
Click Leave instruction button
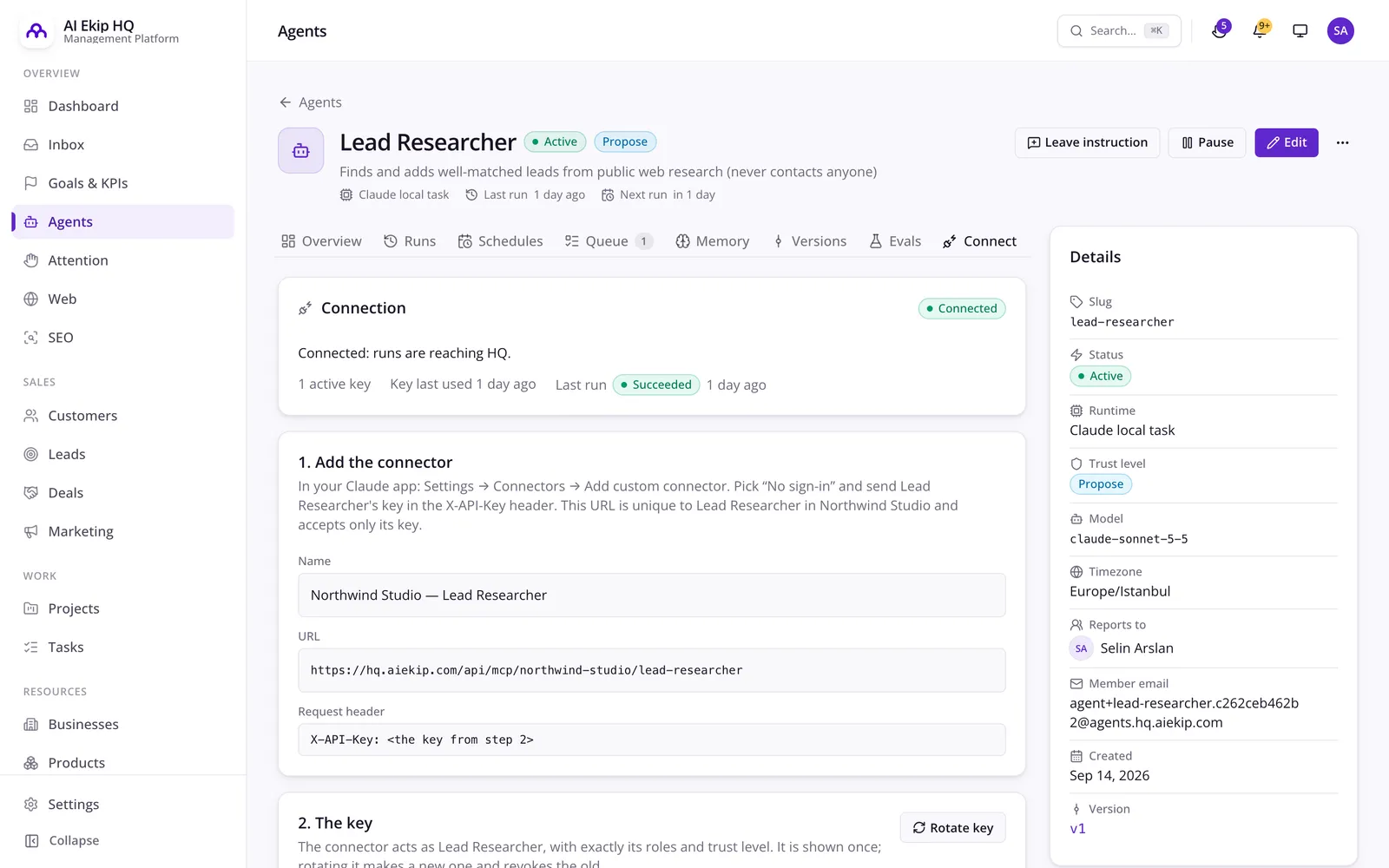coord(1087,142)
